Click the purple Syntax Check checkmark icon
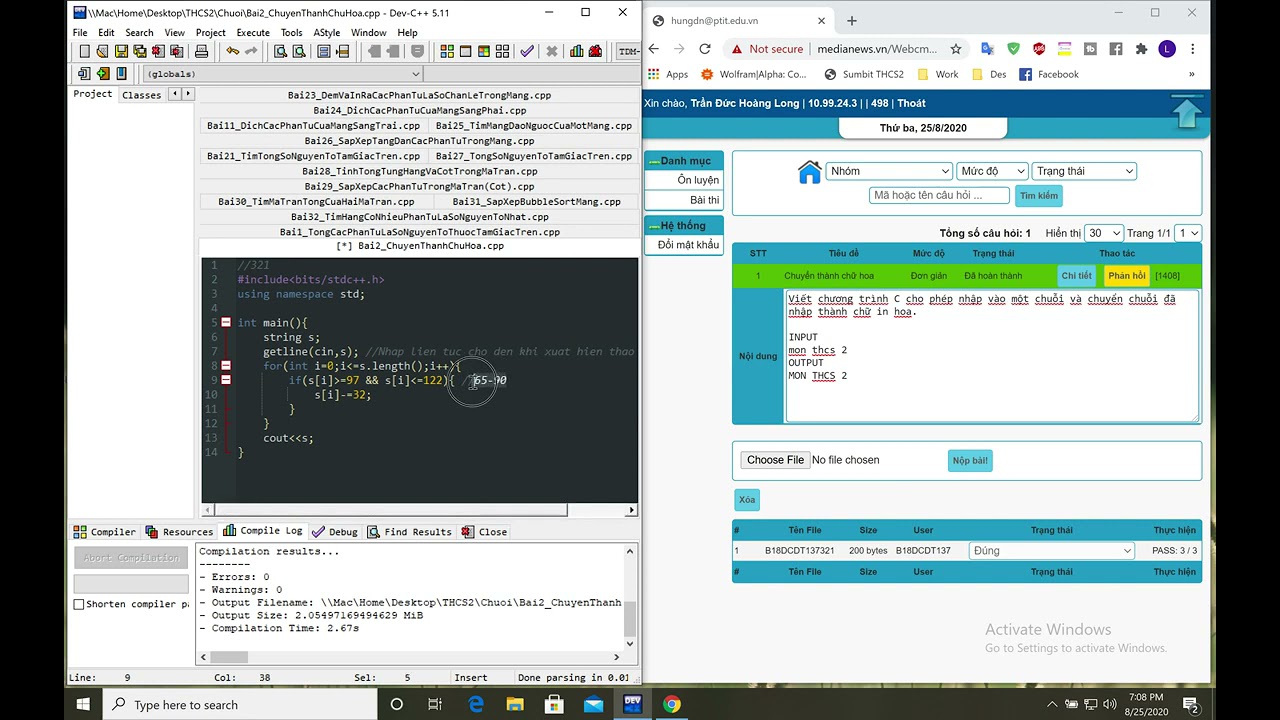The width and height of the screenshot is (1280, 720). [527, 52]
